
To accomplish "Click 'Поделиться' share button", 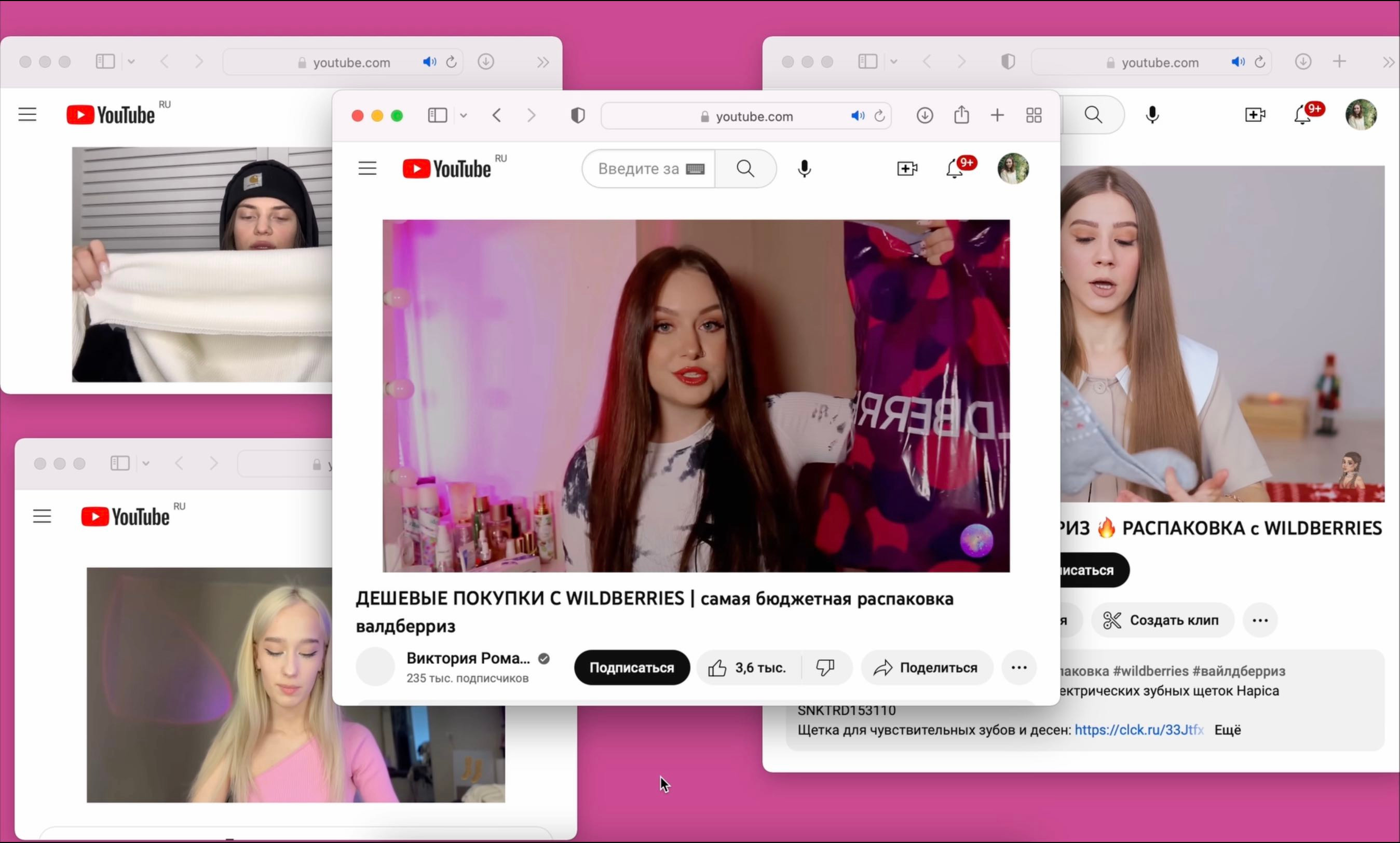I will [x=927, y=668].
